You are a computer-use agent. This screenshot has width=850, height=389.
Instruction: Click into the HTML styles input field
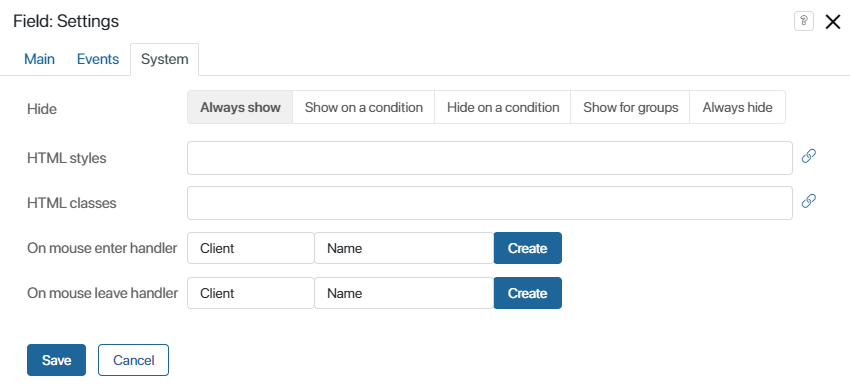pyautogui.click(x=490, y=158)
